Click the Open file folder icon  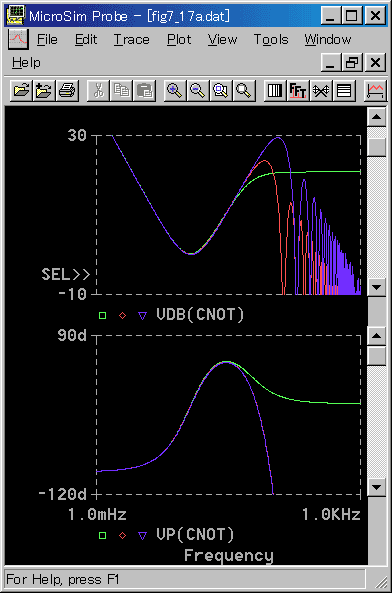point(21,91)
